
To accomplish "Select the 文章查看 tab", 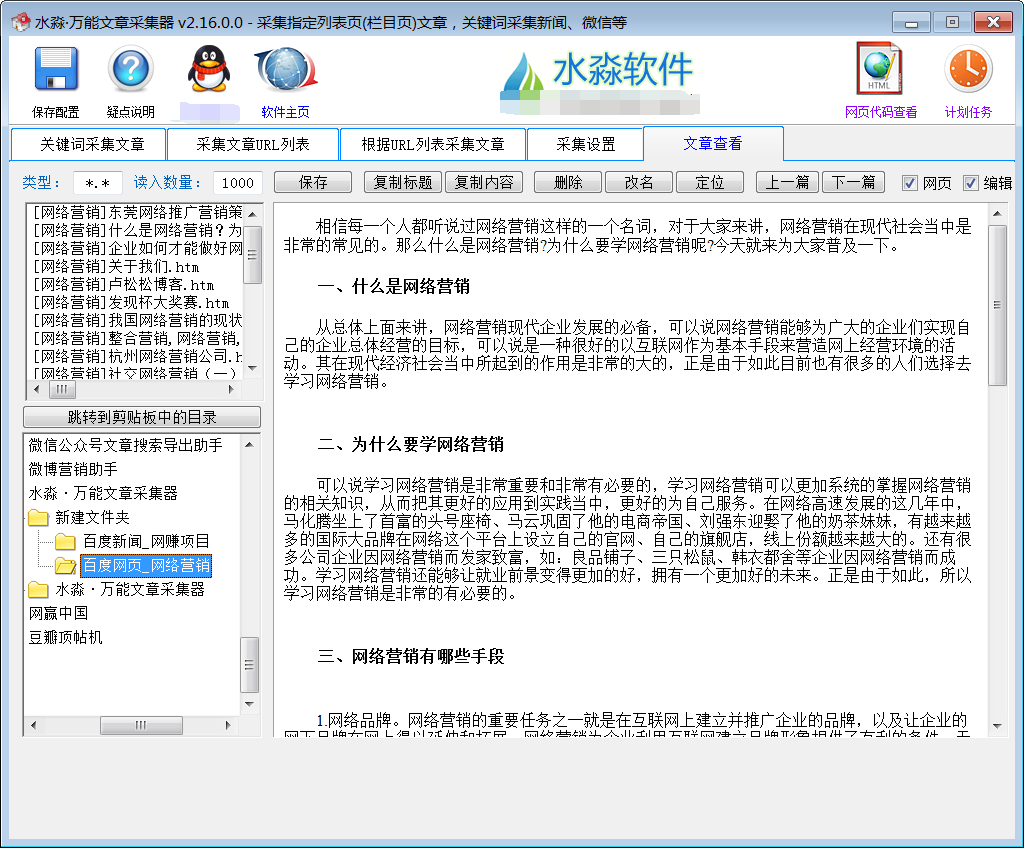I will click(713, 143).
